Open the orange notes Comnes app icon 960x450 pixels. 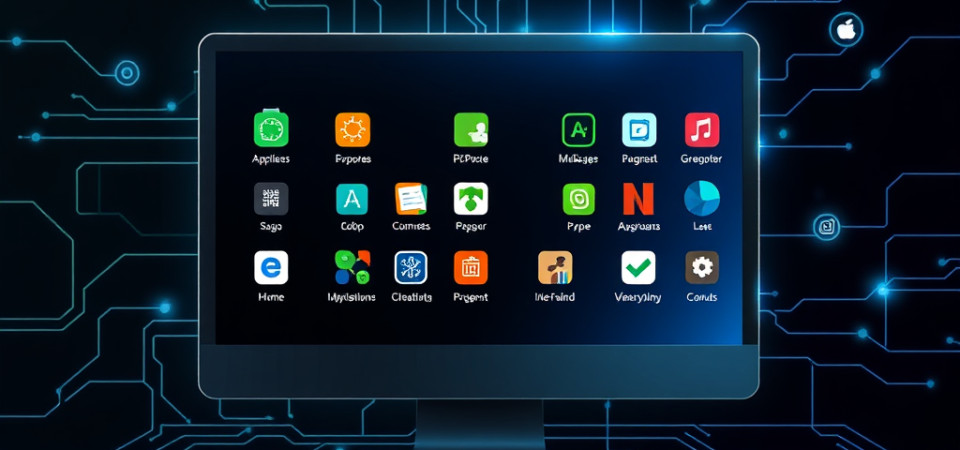point(411,199)
